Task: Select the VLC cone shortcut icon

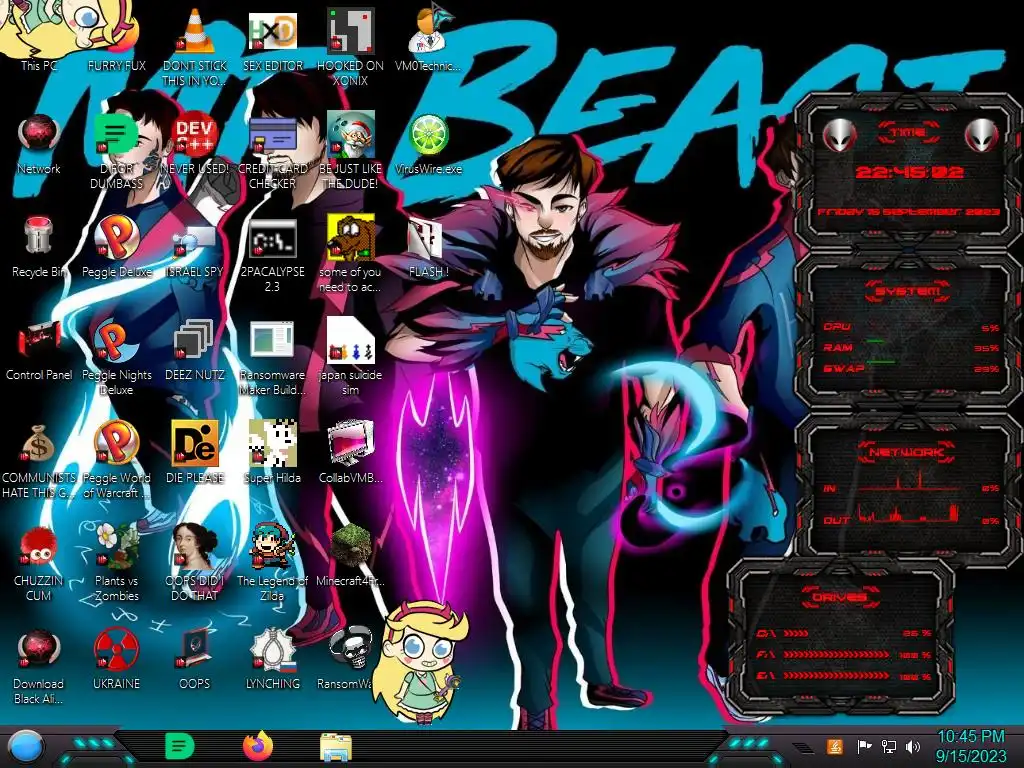Action: [x=195, y=31]
